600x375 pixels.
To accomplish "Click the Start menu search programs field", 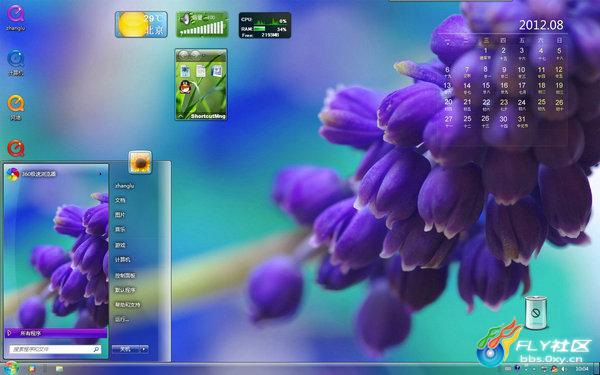I will (x=56, y=349).
